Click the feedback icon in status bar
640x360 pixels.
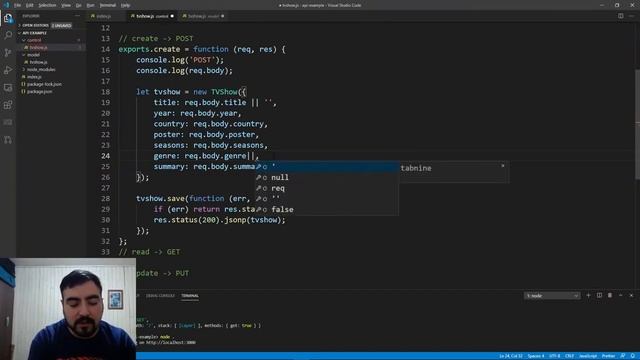coord(622,356)
